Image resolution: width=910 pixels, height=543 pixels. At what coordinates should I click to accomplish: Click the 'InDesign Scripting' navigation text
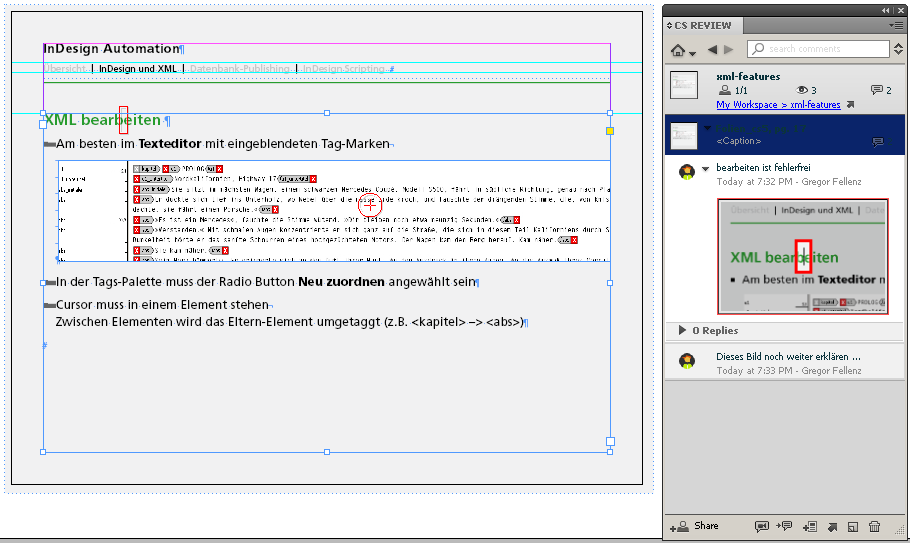(x=344, y=68)
